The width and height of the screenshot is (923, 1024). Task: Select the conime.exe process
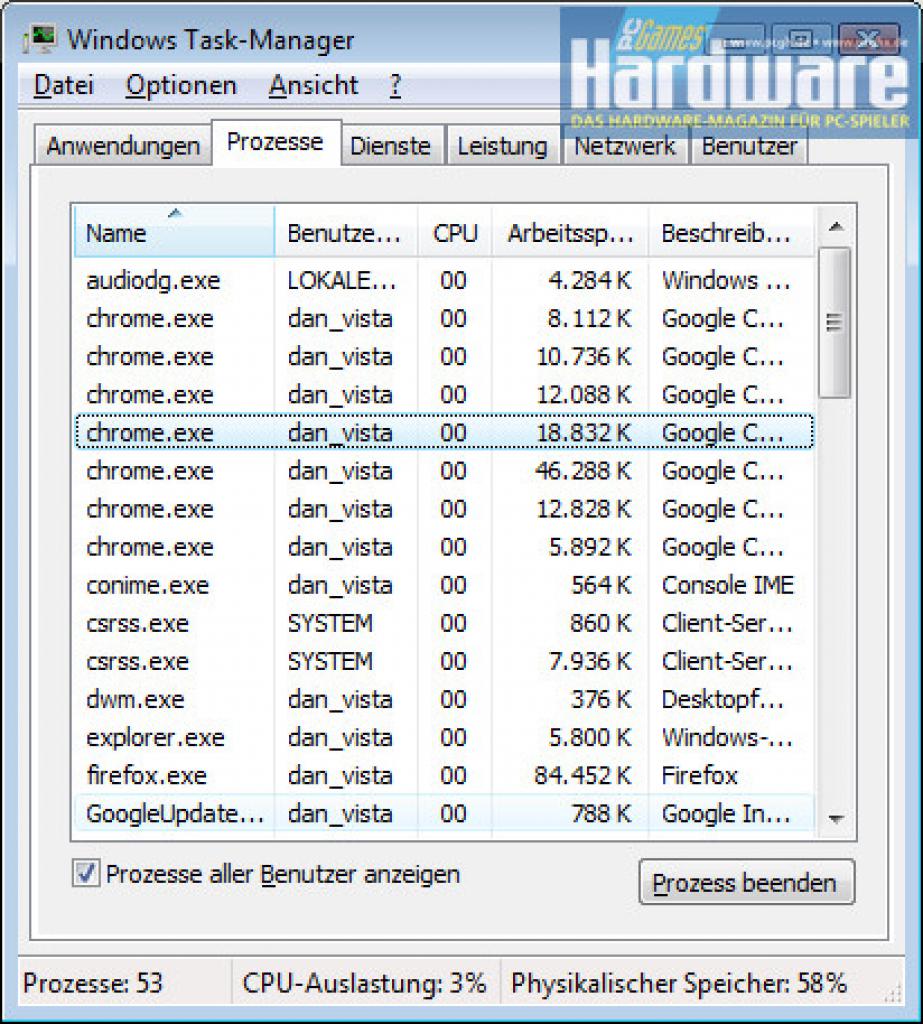pos(444,585)
